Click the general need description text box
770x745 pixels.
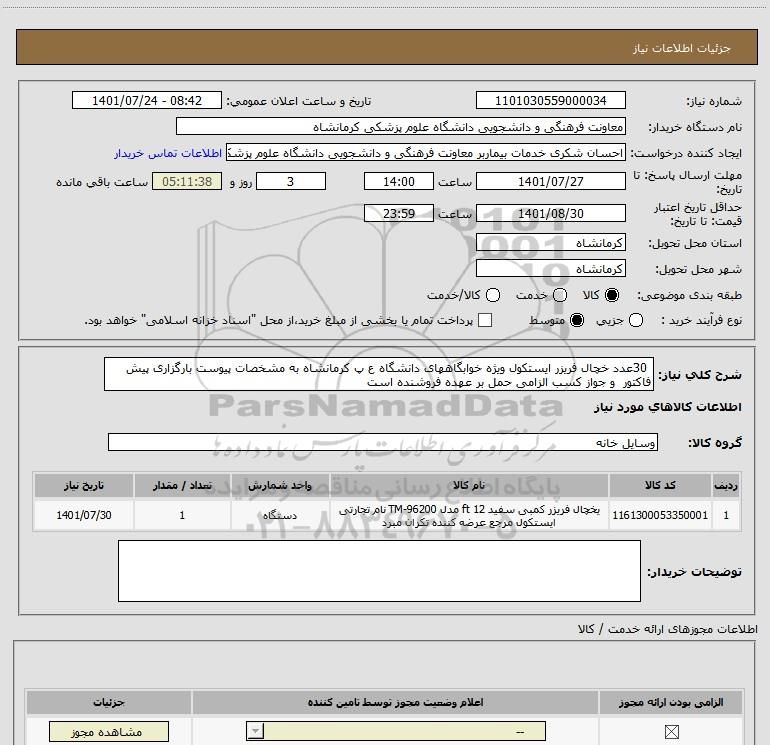pos(379,374)
